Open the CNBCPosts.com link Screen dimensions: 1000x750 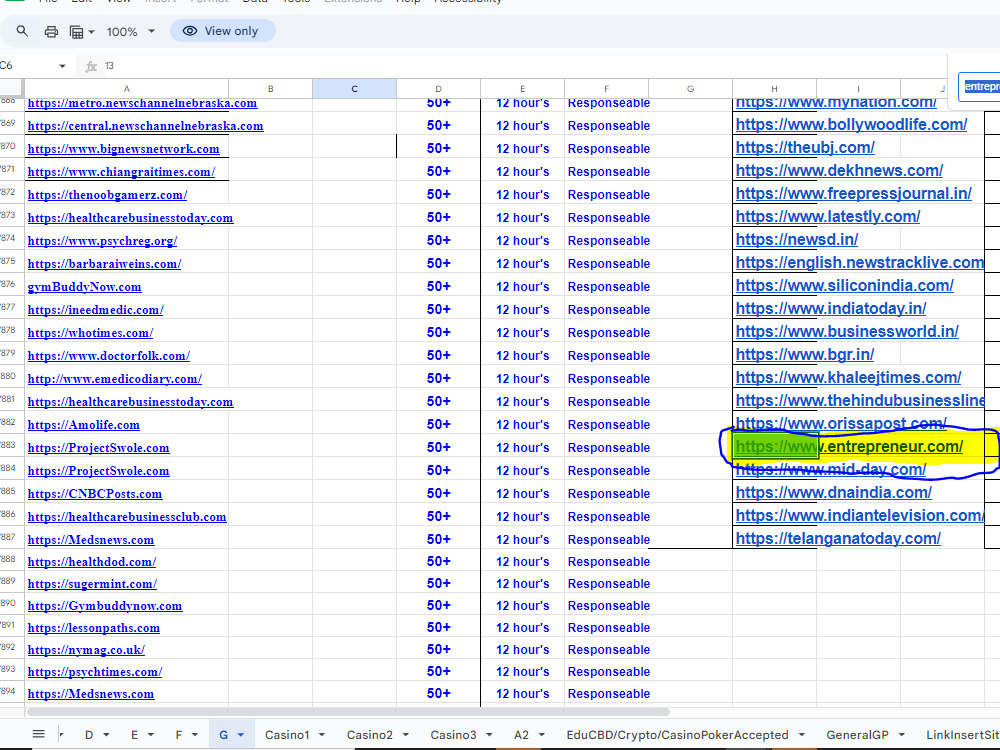click(x=94, y=494)
